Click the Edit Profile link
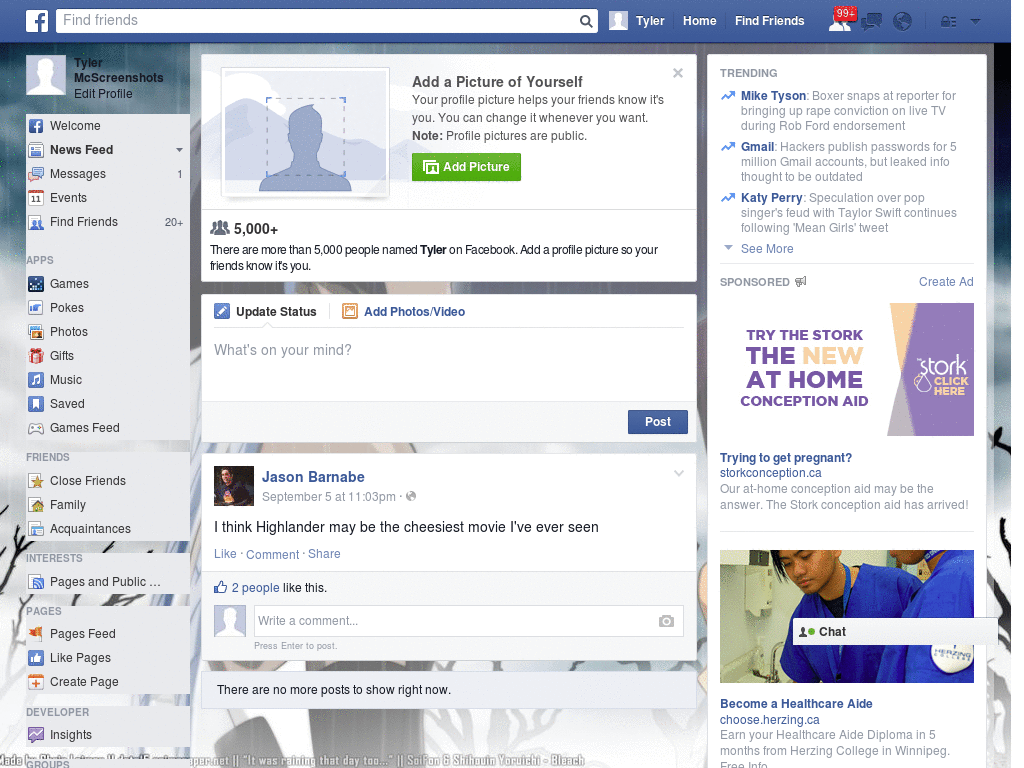Viewport: 1024px width, 768px height. 103,94
